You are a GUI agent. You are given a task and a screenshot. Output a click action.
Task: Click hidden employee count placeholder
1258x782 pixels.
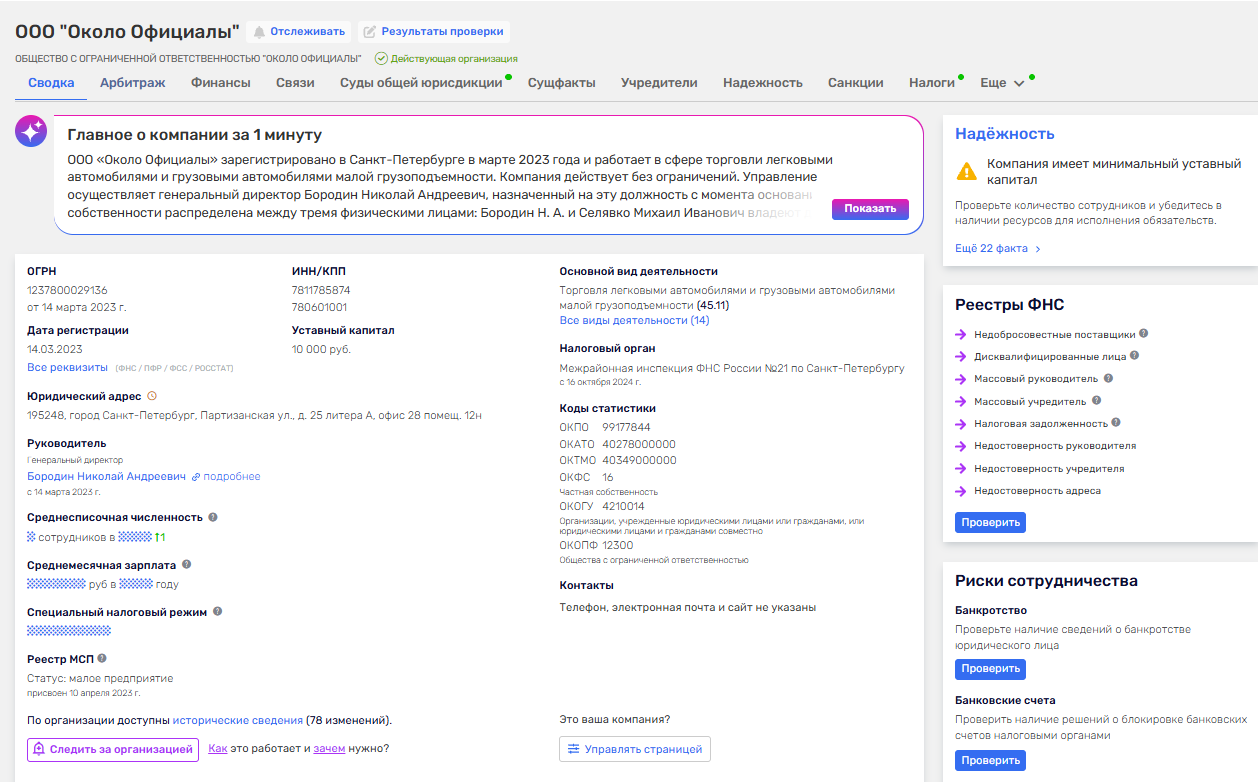[x=31, y=537]
